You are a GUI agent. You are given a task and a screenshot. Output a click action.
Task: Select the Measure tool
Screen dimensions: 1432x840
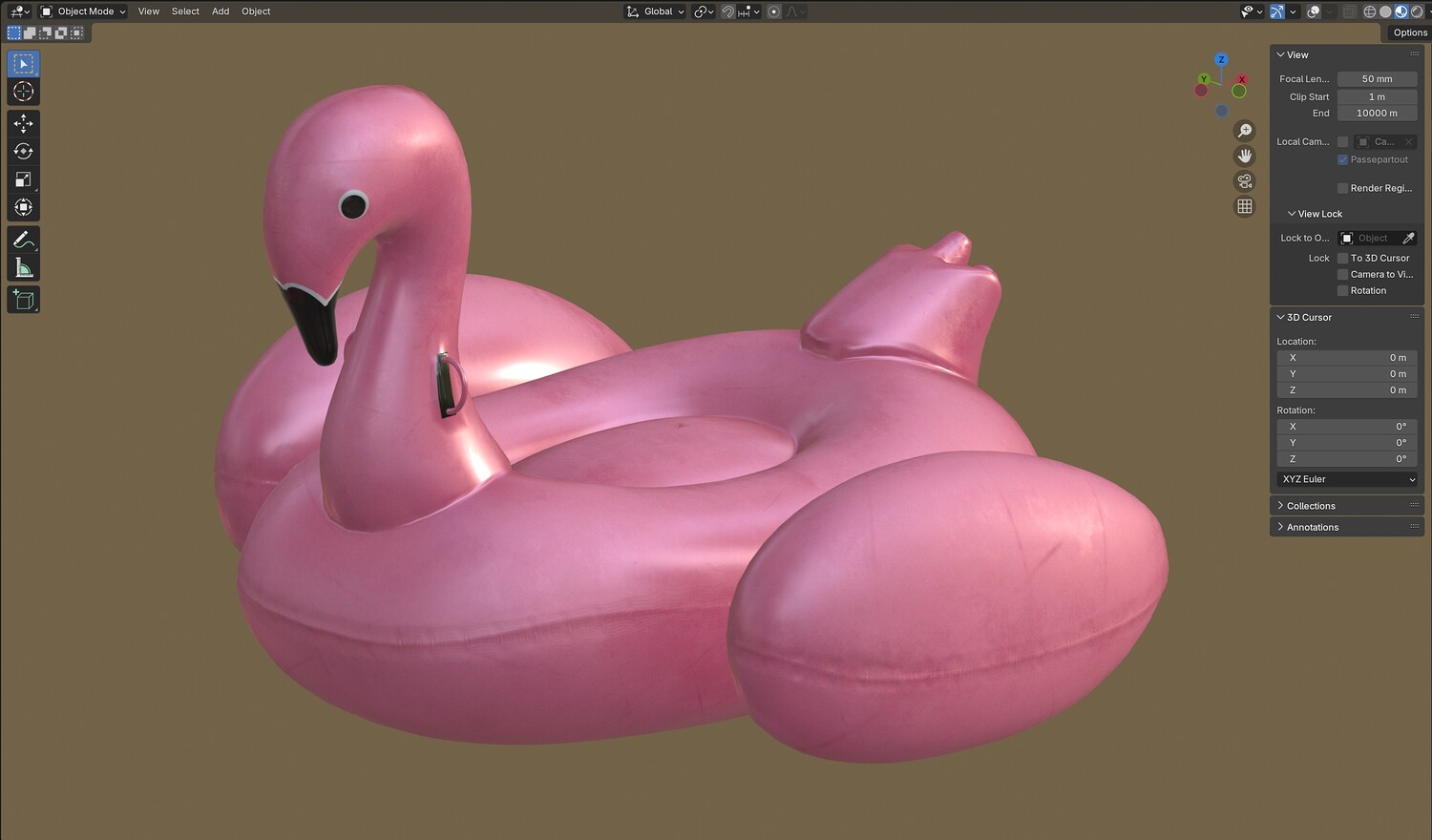click(x=24, y=267)
